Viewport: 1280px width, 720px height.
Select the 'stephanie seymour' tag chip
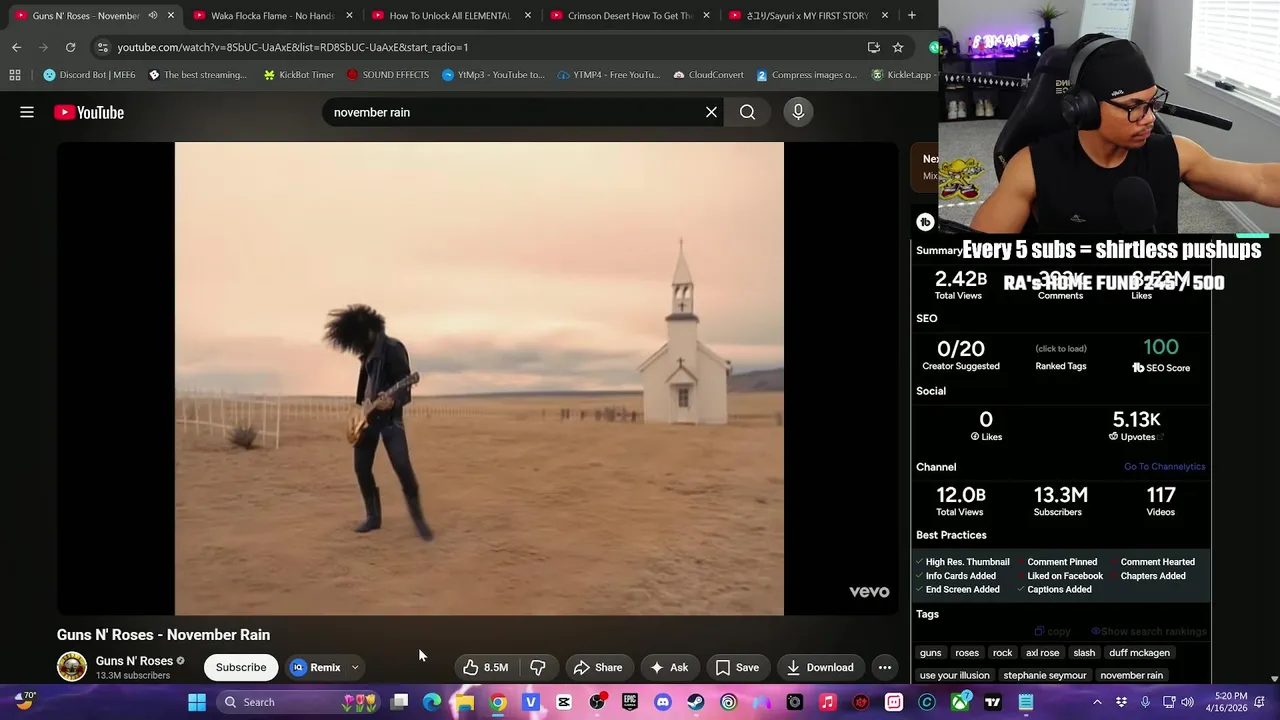[x=1045, y=675]
